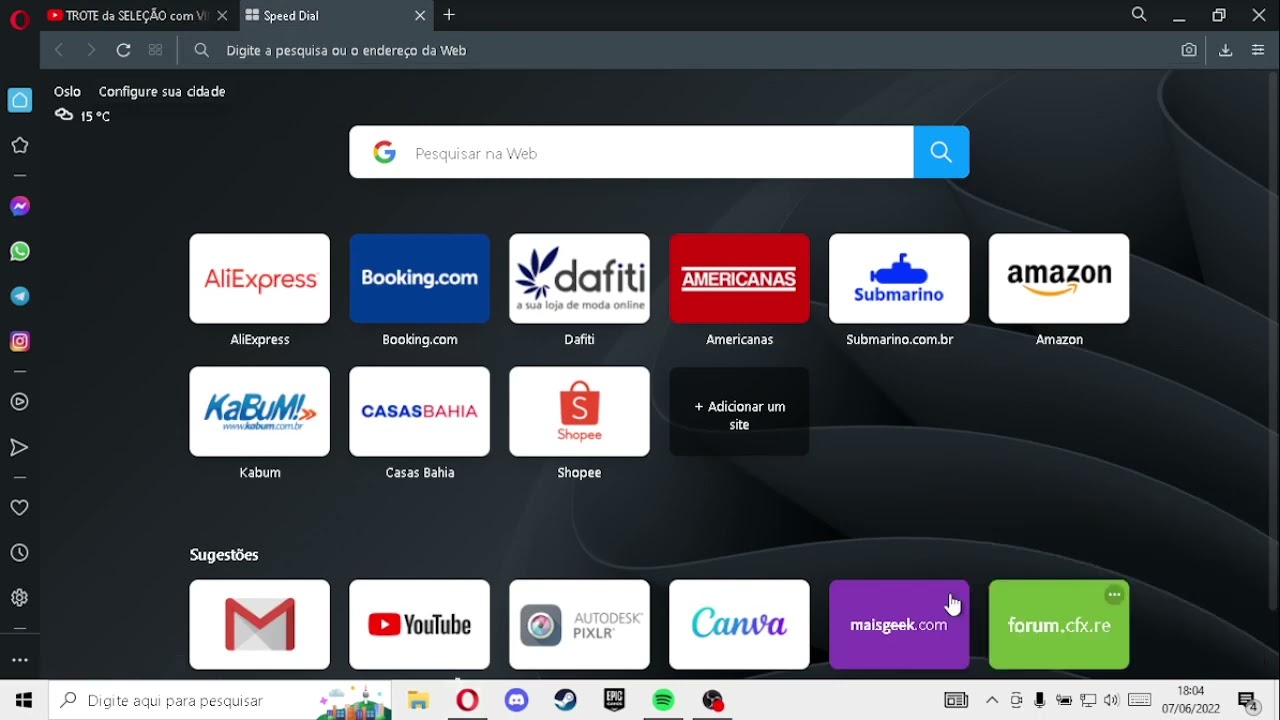Open the Shopee tile
The height and width of the screenshot is (720, 1280).
click(579, 411)
